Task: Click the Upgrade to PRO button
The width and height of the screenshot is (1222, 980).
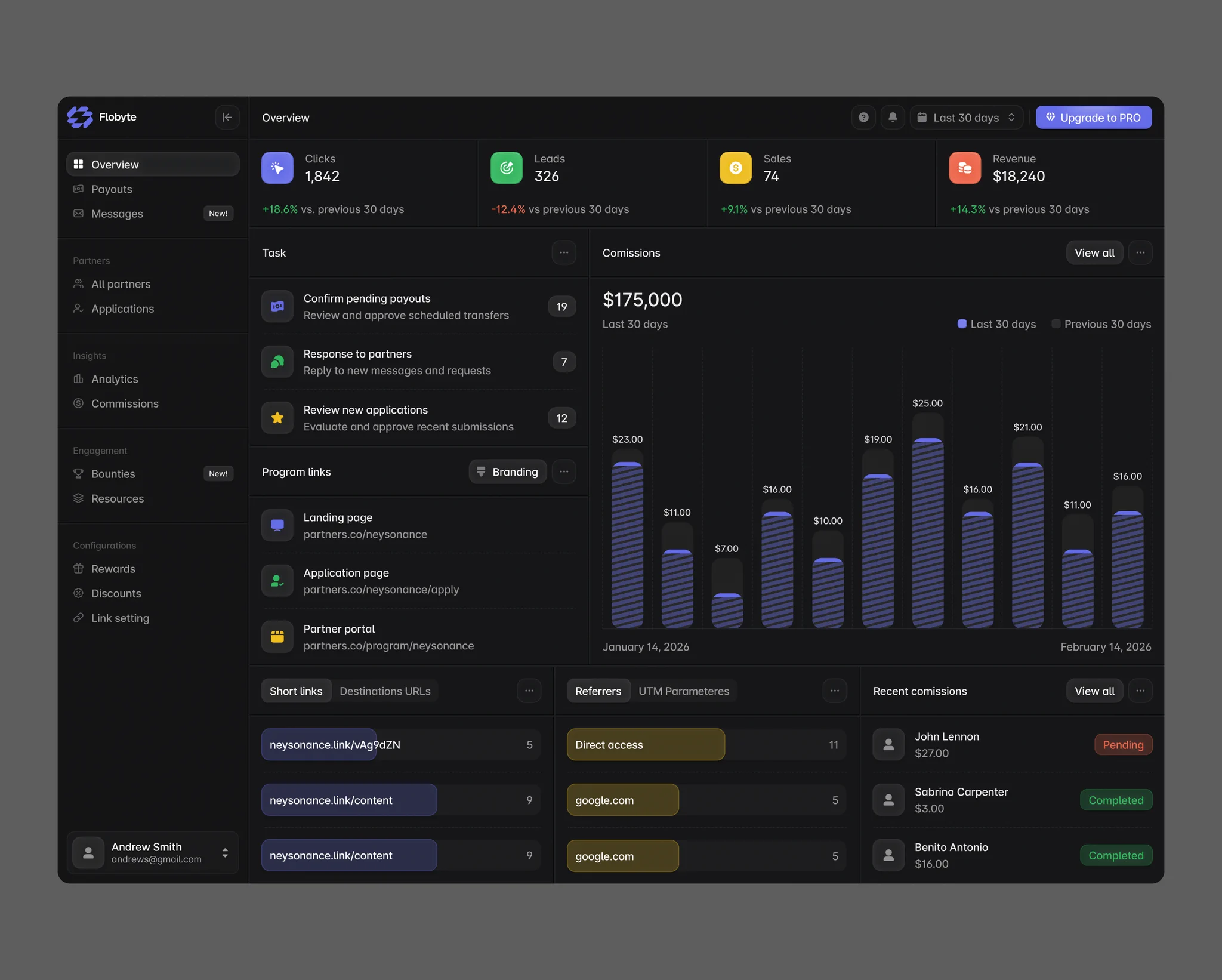Action: point(1094,118)
